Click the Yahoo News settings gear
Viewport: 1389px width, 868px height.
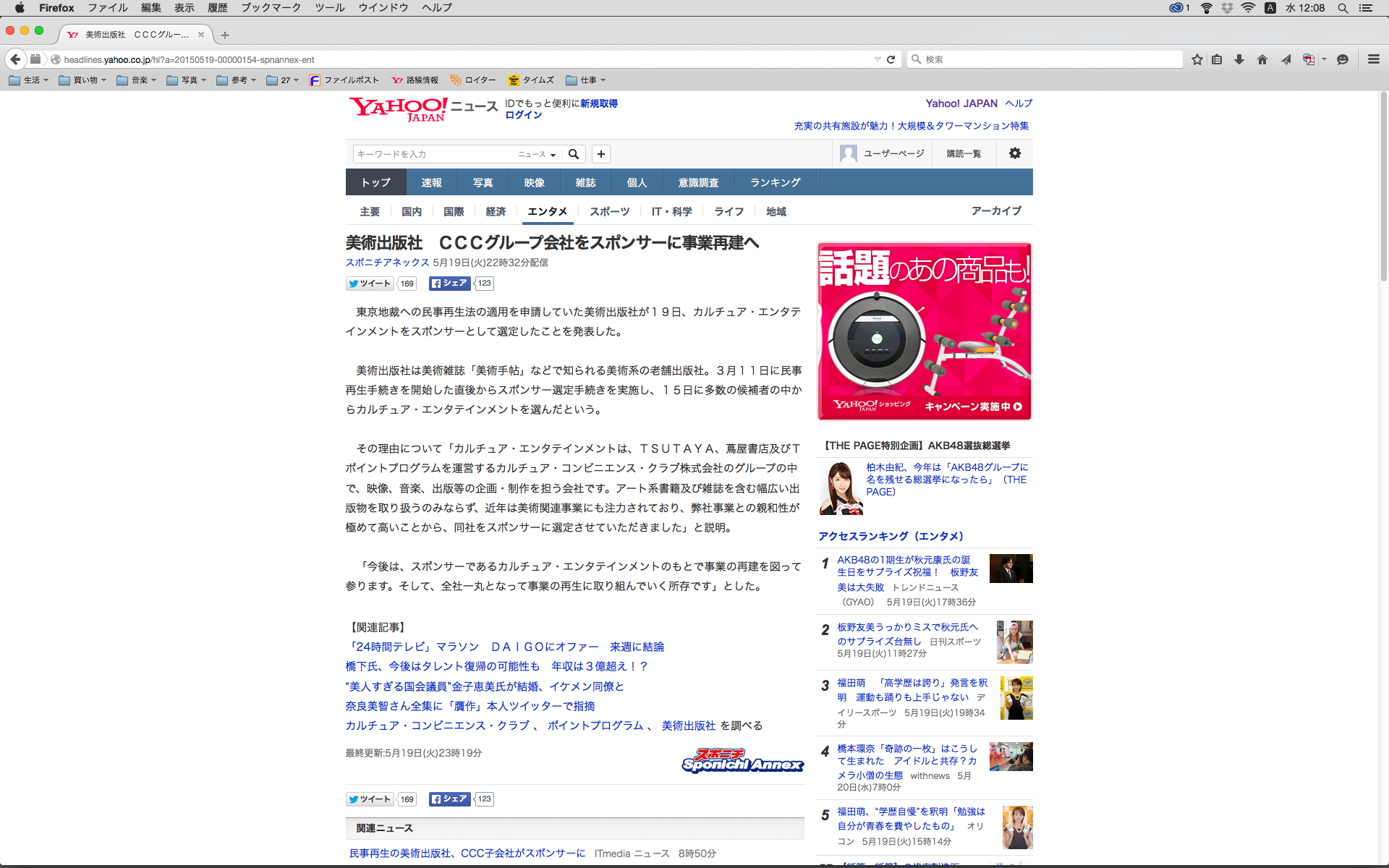tap(1015, 153)
